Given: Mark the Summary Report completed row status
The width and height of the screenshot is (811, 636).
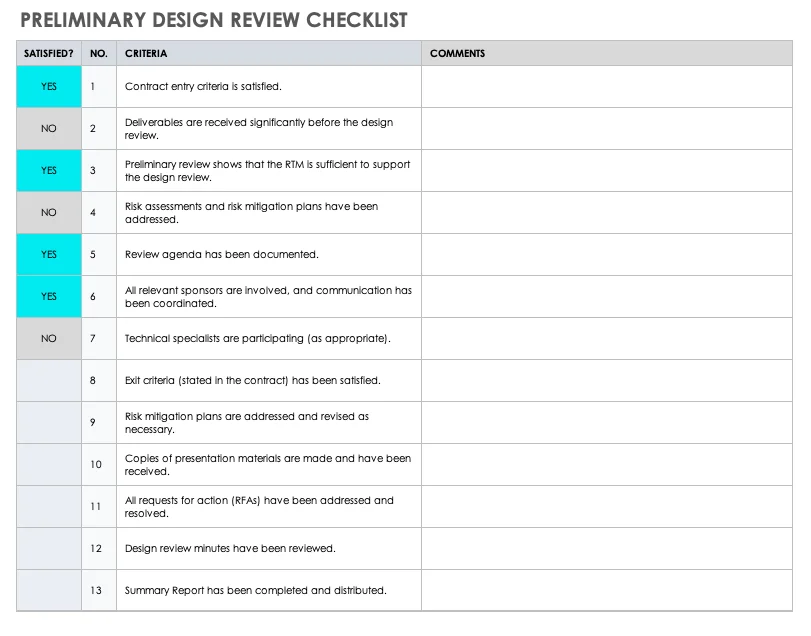Looking at the screenshot, I should (x=48, y=590).
